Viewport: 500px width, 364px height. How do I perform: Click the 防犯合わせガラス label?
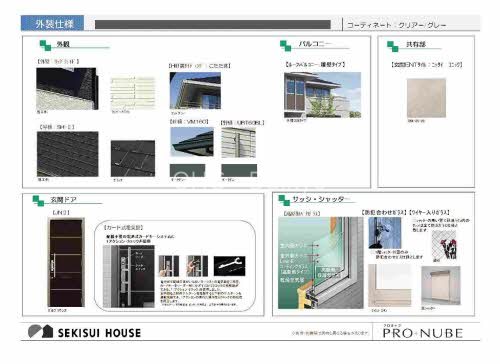[384, 212]
